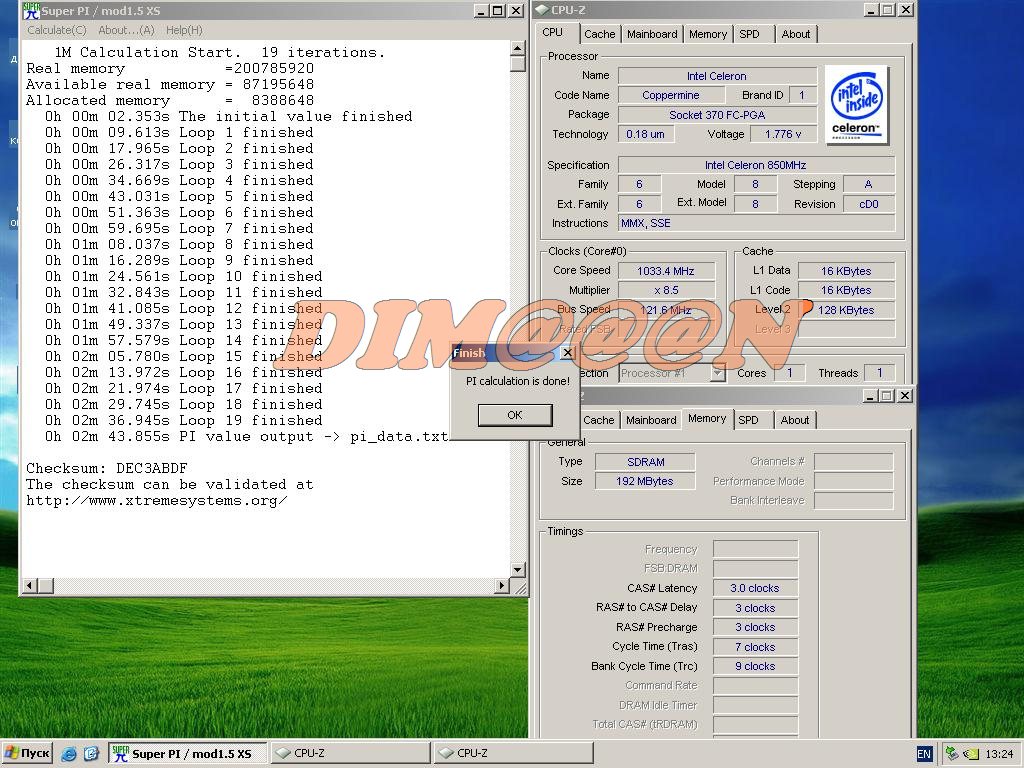Click the 13:24 system clock
This screenshot has width=1024, height=768.
click(999, 754)
